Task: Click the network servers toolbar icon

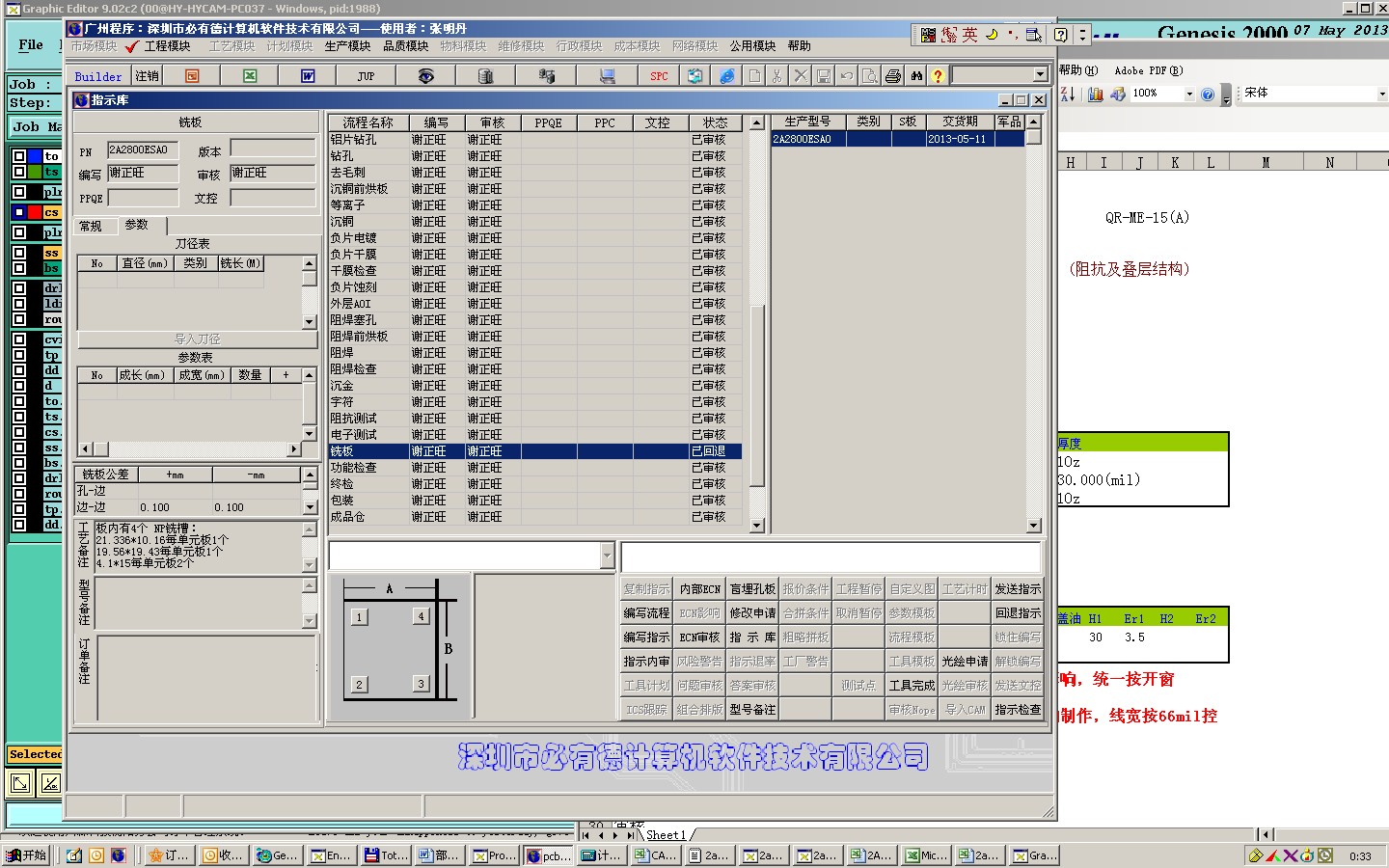Action: coord(547,76)
